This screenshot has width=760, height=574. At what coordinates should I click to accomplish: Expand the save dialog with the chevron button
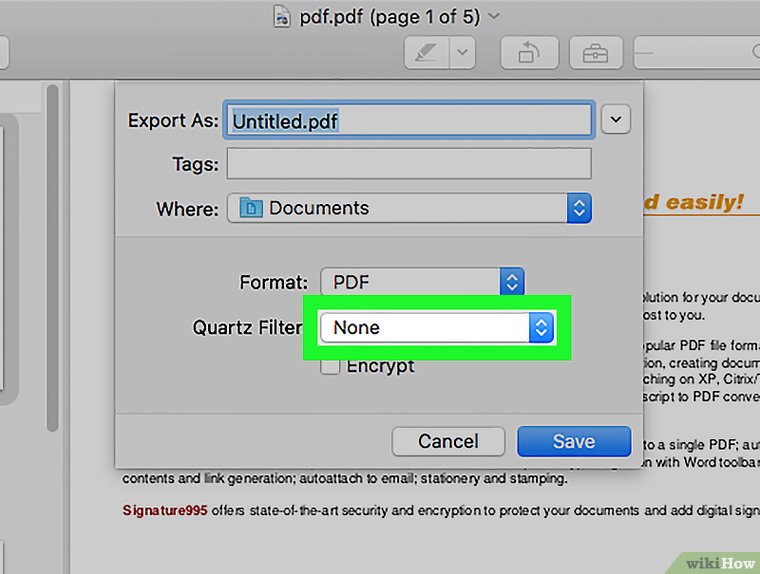[616, 120]
